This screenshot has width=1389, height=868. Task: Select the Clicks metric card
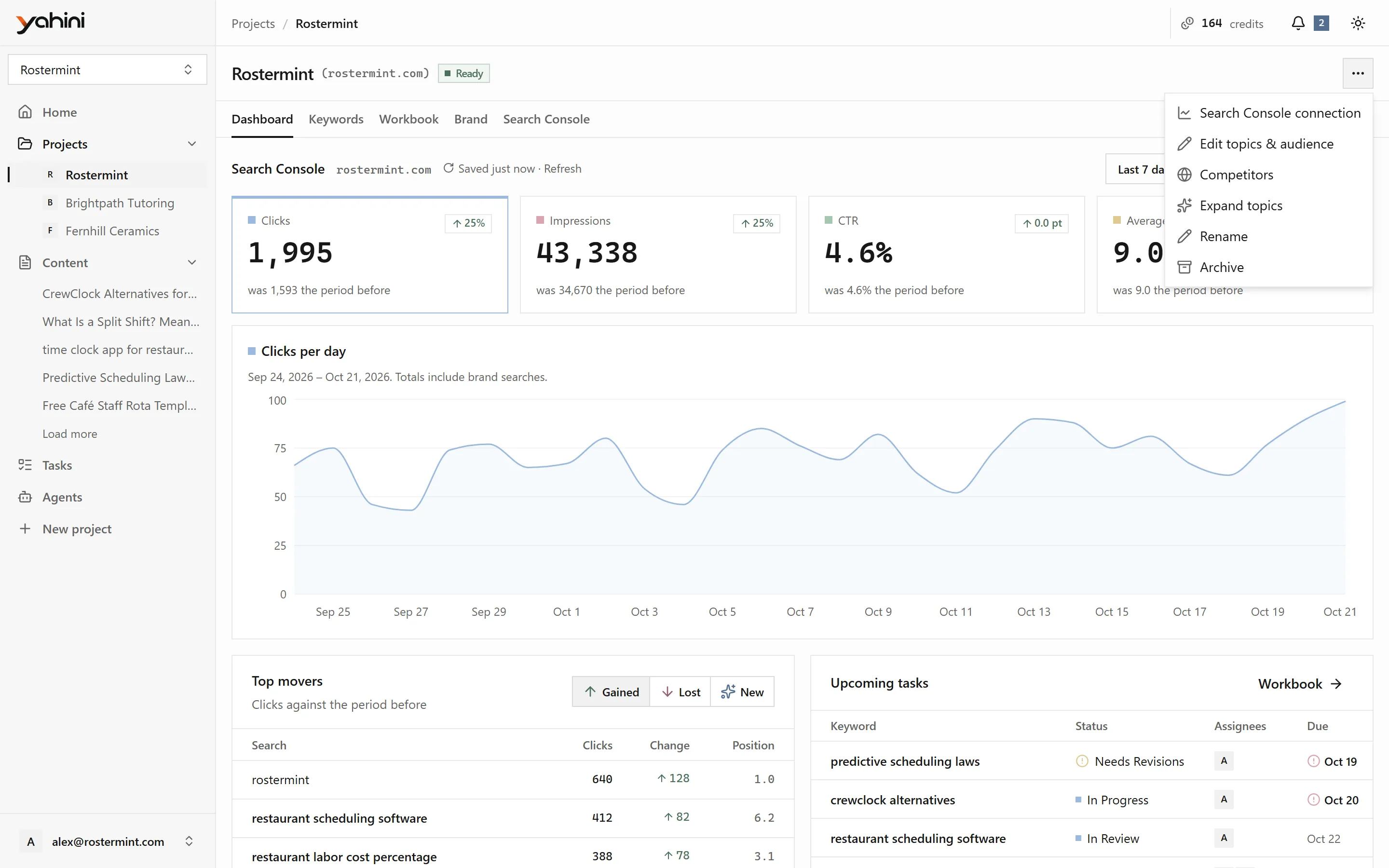(369, 255)
